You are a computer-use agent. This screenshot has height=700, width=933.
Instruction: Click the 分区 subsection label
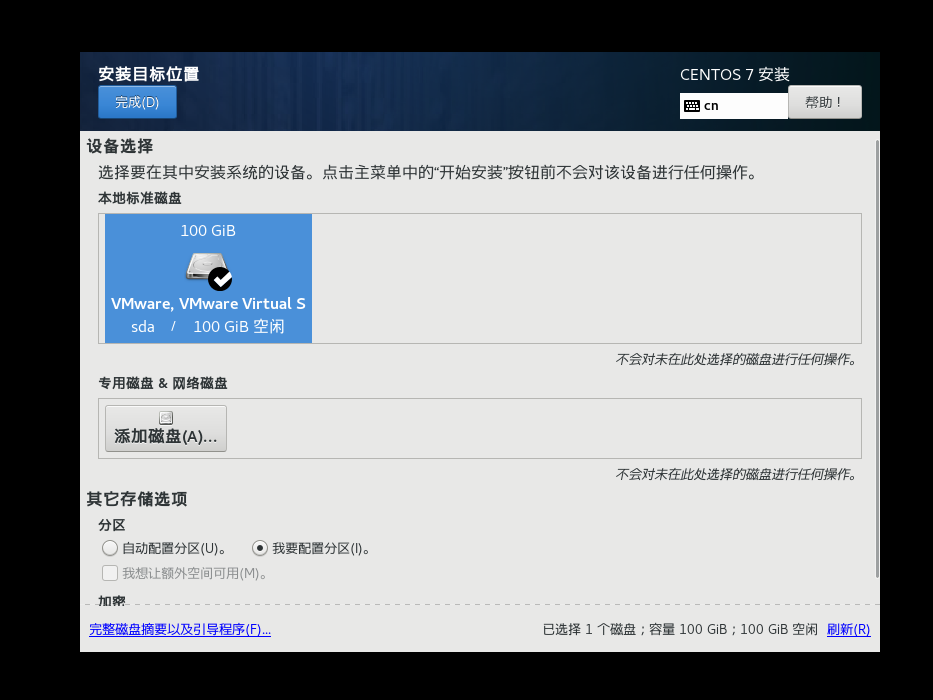[x=112, y=525]
